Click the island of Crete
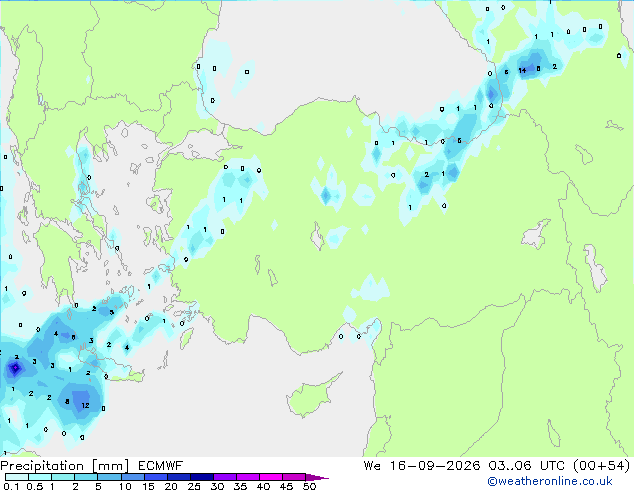634x490 pixels. coord(109,370)
